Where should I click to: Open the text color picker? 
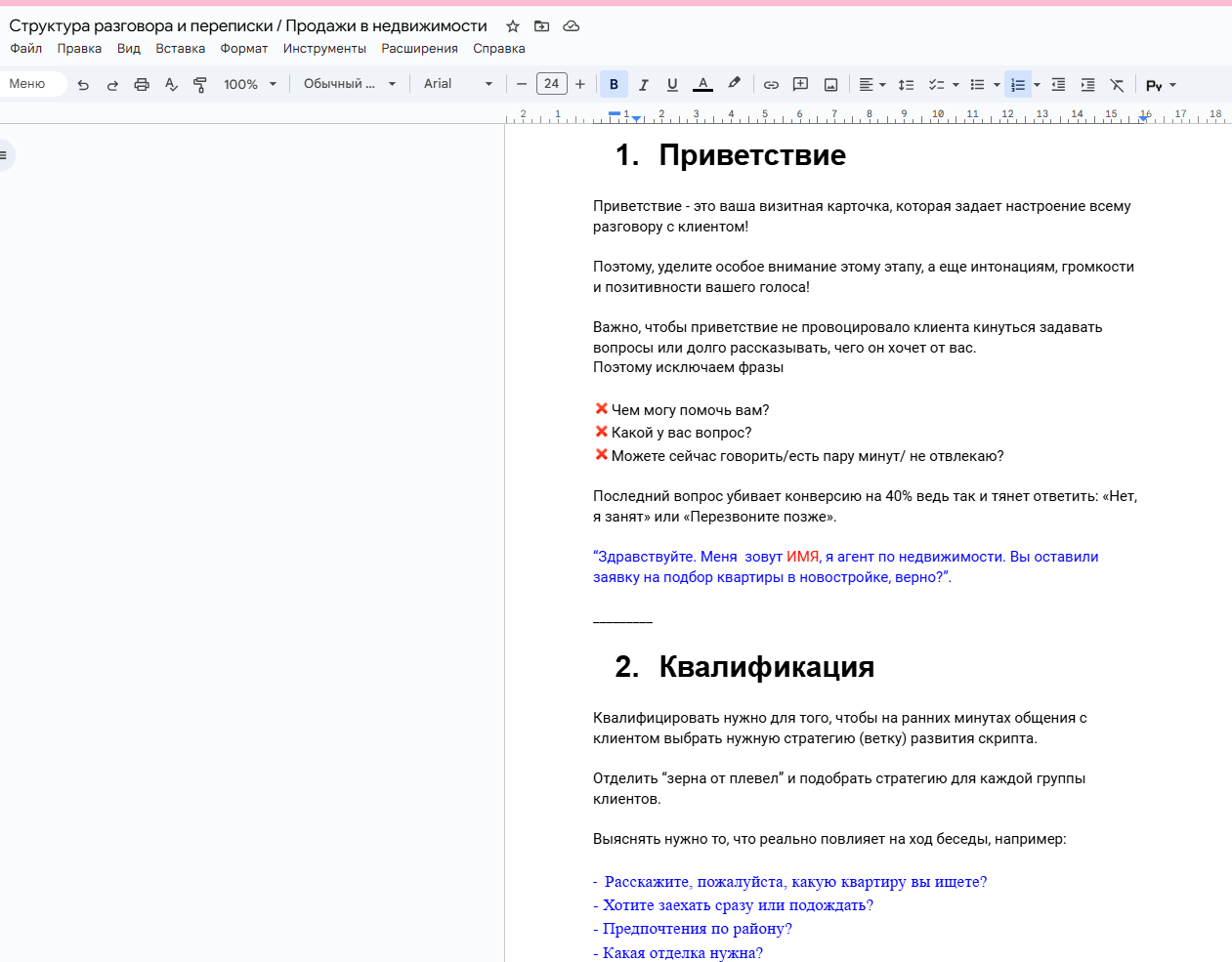[702, 85]
